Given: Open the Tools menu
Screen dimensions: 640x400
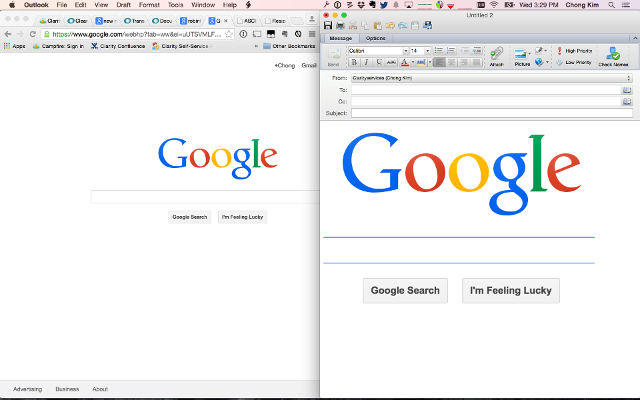Looking at the screenshot, I should click(x=176, y=5).
